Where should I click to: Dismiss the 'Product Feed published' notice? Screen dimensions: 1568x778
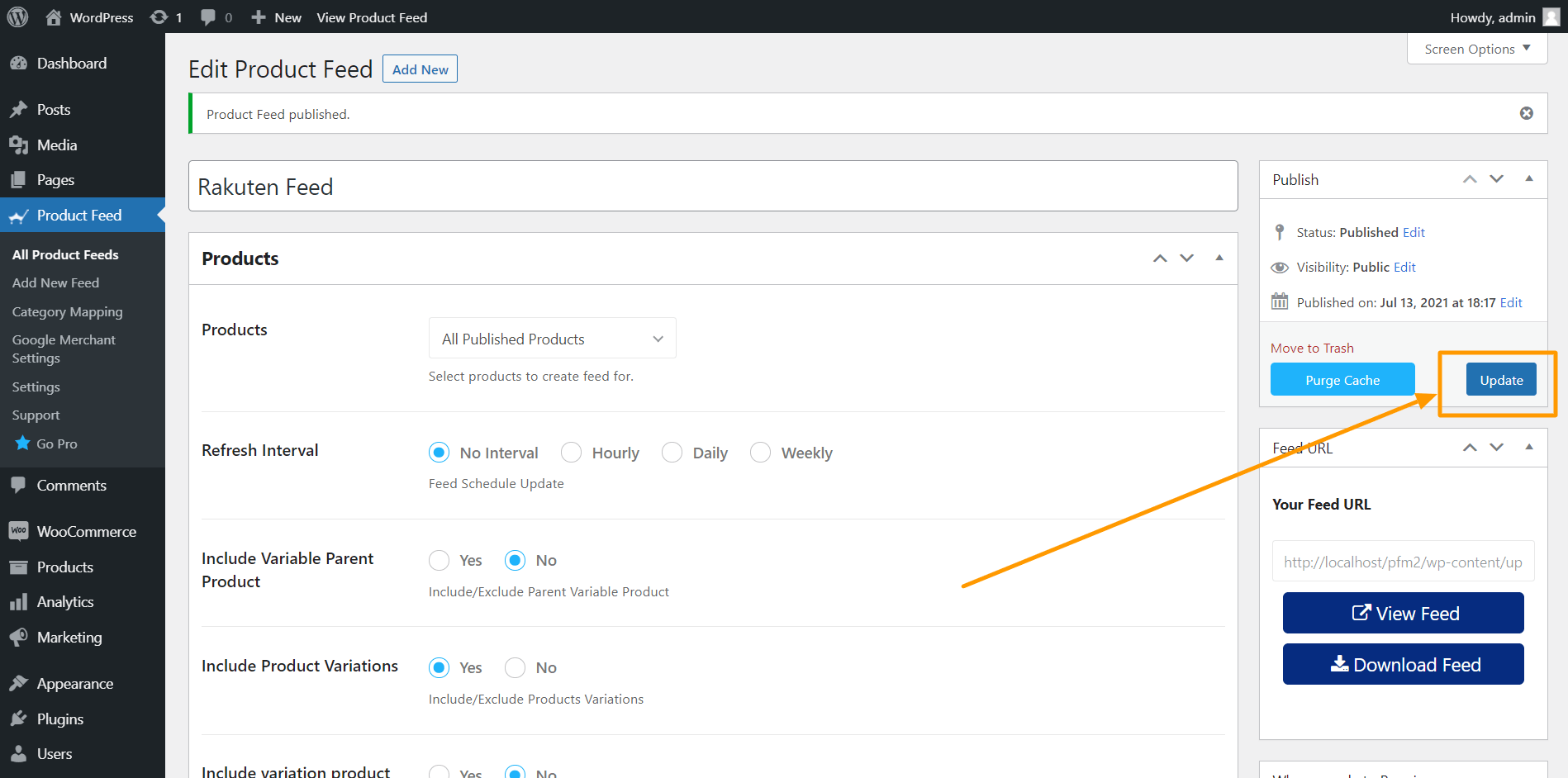1526,113
